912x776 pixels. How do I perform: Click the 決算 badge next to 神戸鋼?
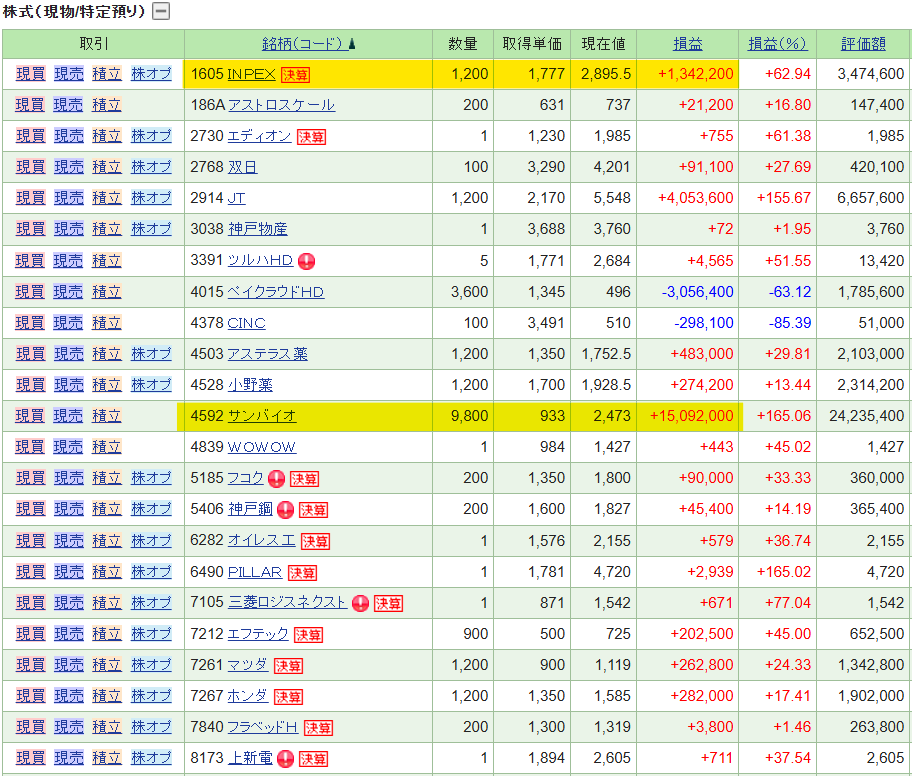click(313, 510)
